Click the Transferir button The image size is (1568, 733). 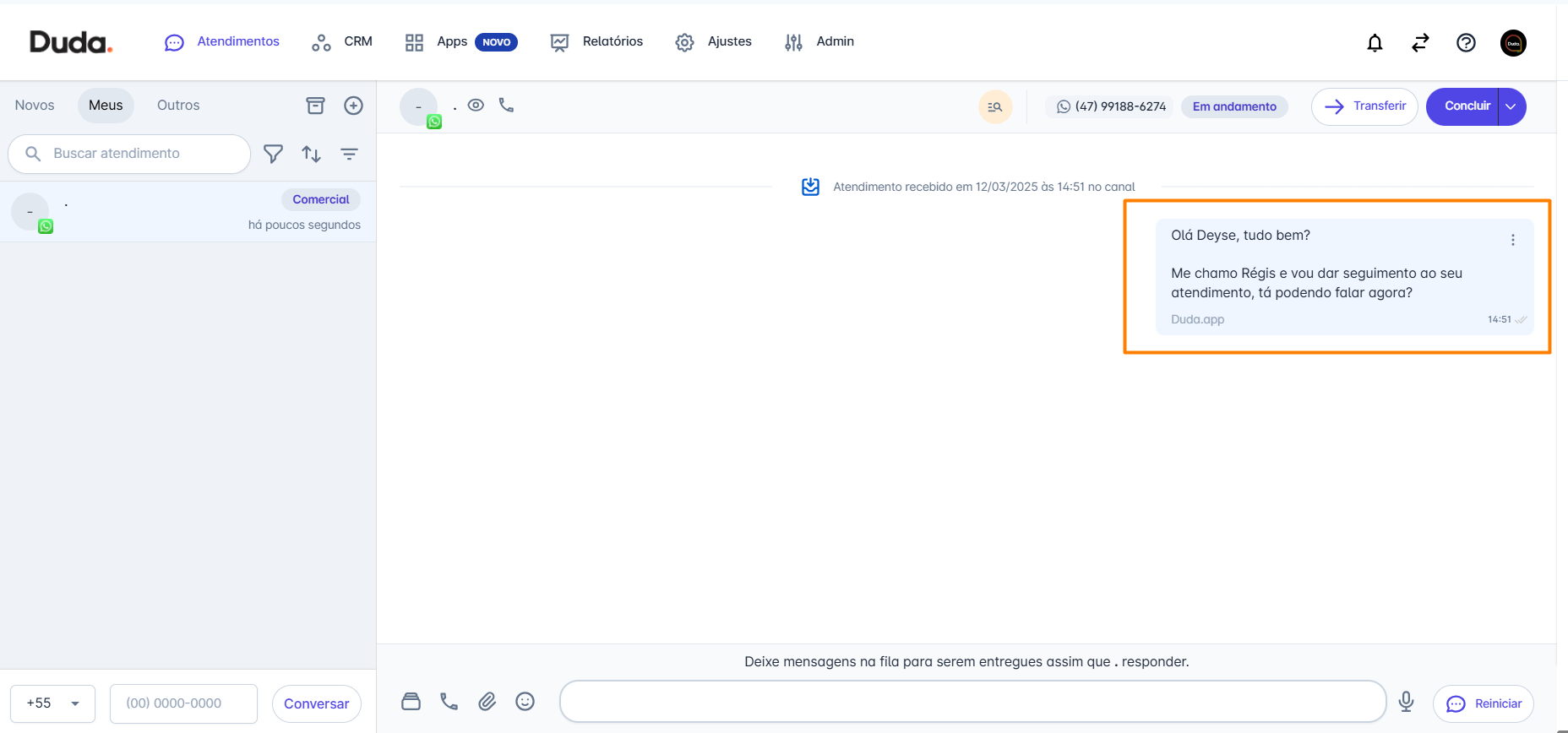coord(1364,106)
